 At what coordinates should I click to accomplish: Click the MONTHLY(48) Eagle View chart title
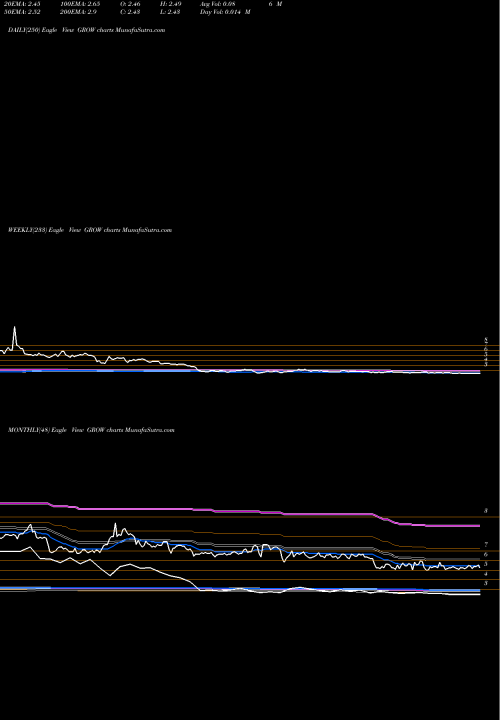(x=91, y=430)
